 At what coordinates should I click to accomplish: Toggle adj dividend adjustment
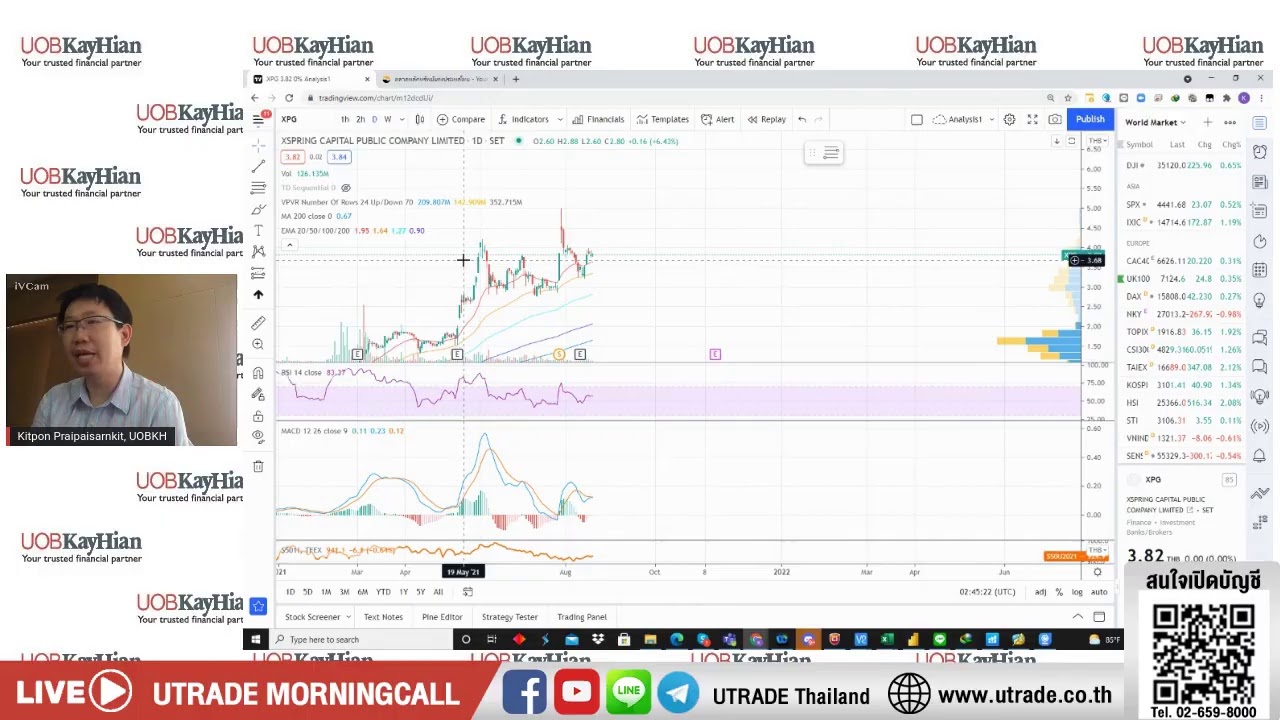click(1040, 592)
